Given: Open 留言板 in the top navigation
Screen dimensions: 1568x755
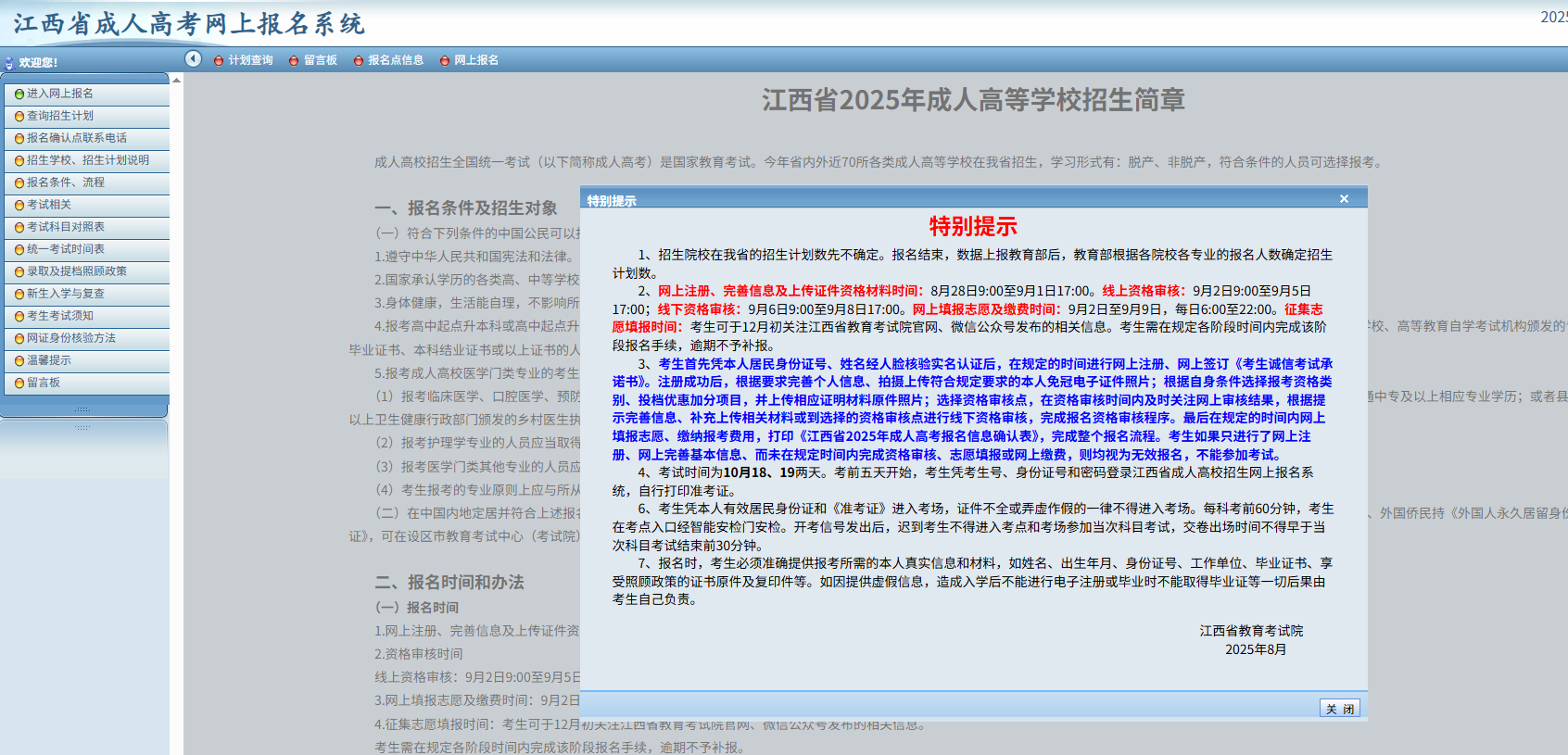Looking at the screenshot, I should 321,60.
